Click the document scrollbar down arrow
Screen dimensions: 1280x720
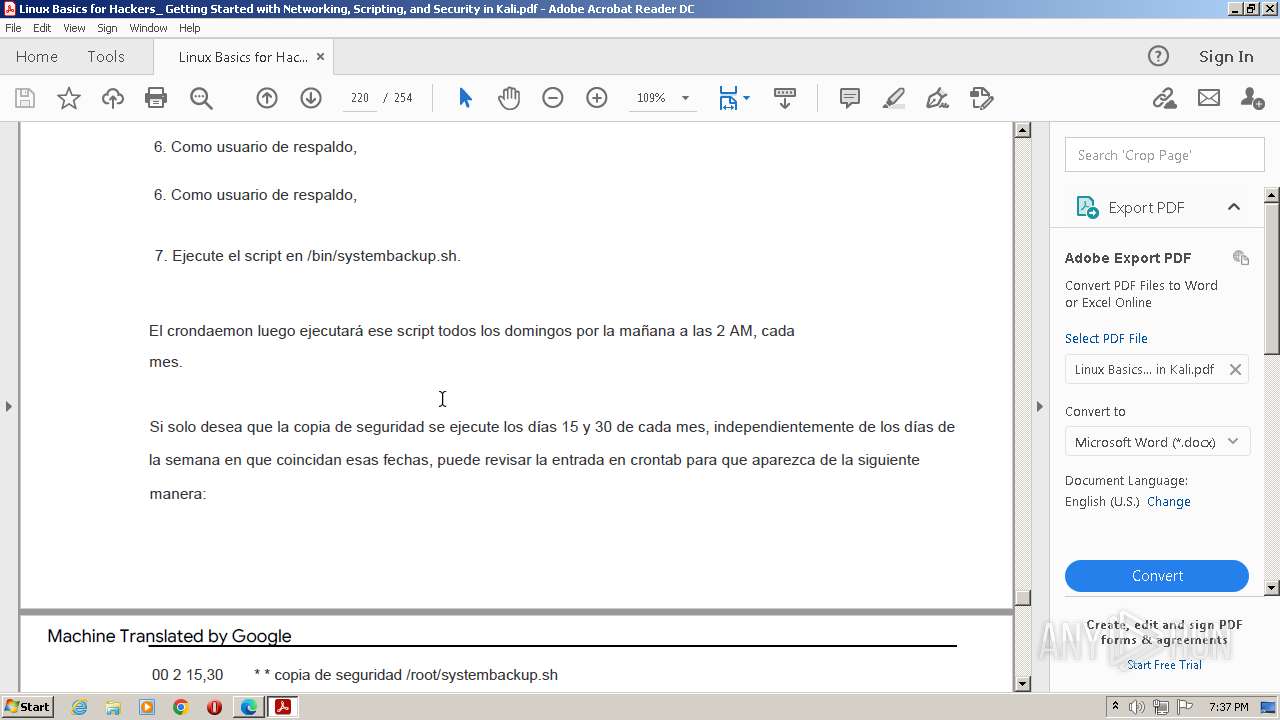pyautogui.click(x=1022, y=684)
